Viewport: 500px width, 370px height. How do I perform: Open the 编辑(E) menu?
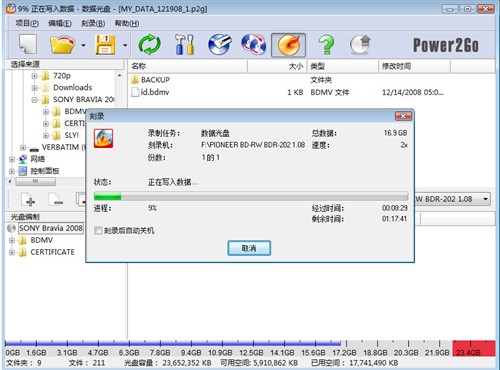[60, 23]
